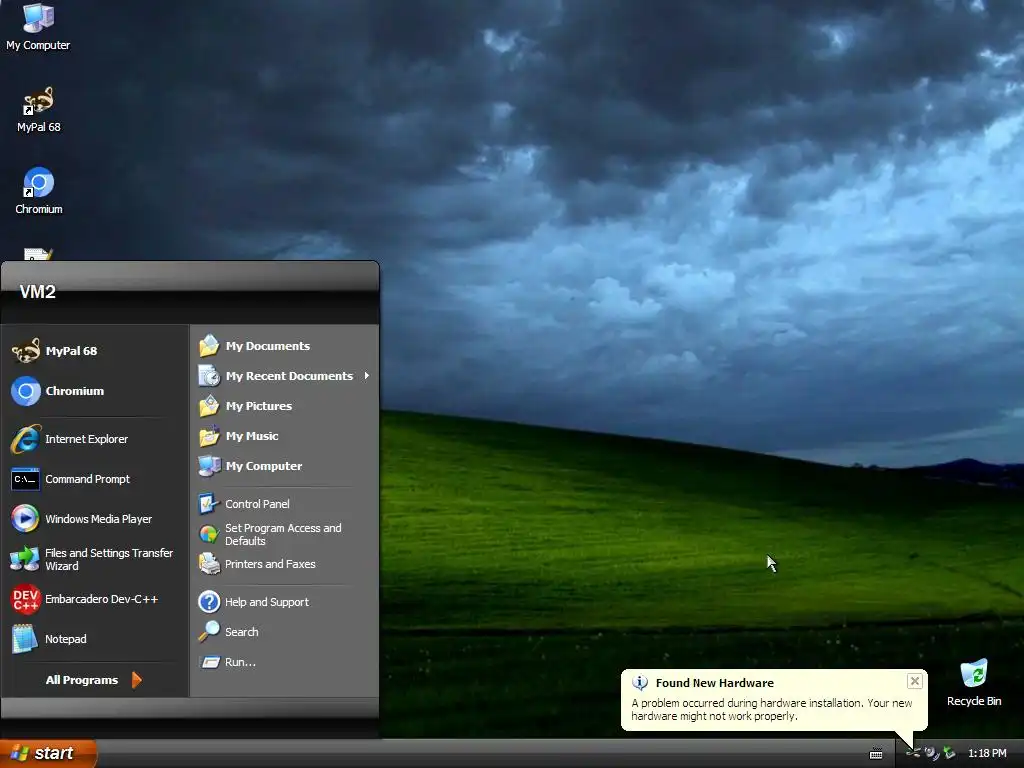Image resolution: width=1024 pixels, height=768 pixels.
Task: Close the Found New Hardware balloon
Action: [915, 681]
